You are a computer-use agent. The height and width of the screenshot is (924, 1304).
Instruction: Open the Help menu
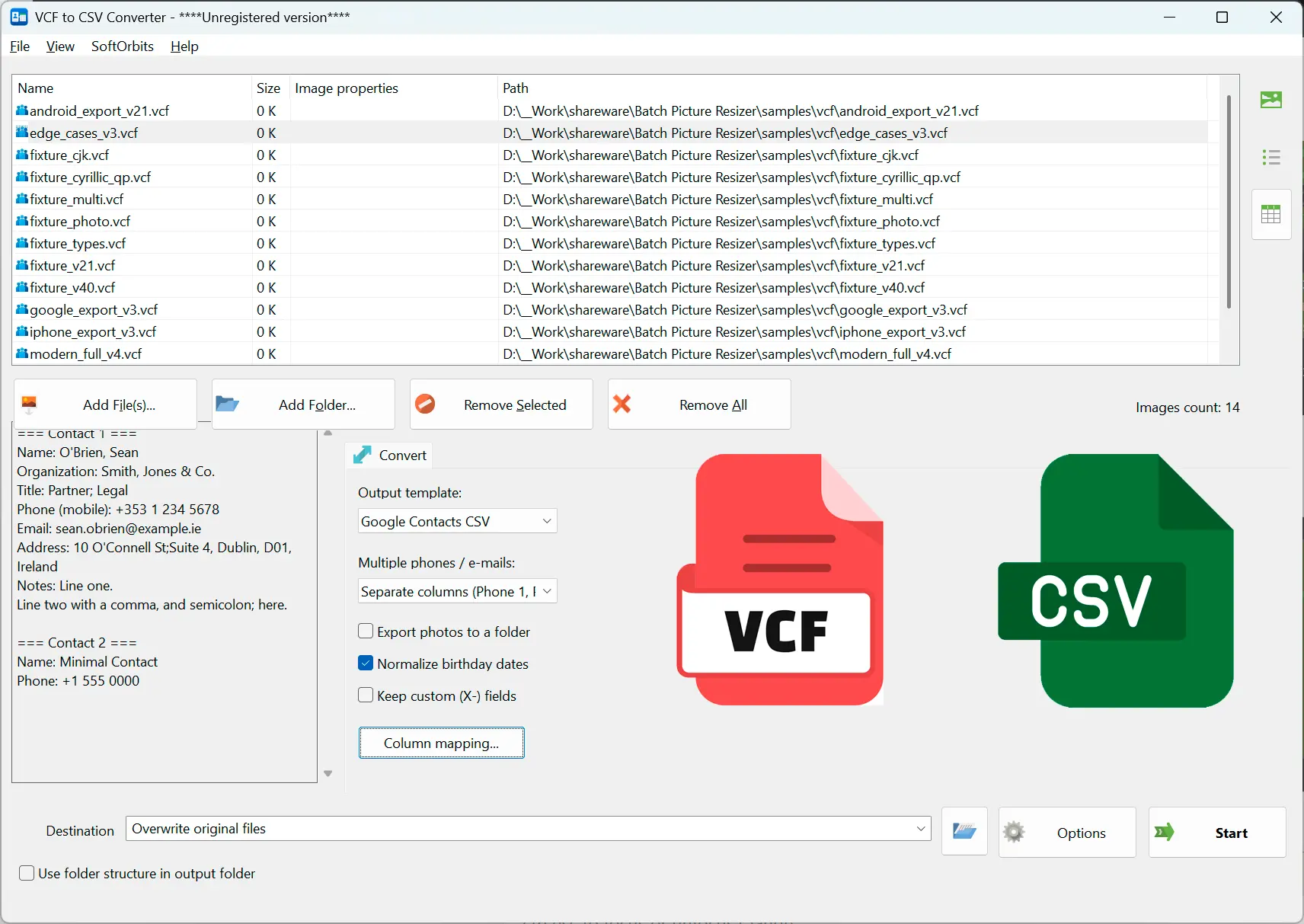coord(184,46)
